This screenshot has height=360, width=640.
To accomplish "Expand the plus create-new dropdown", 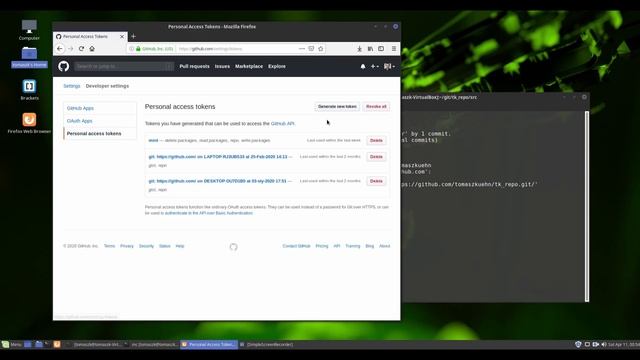I will 375,66.
